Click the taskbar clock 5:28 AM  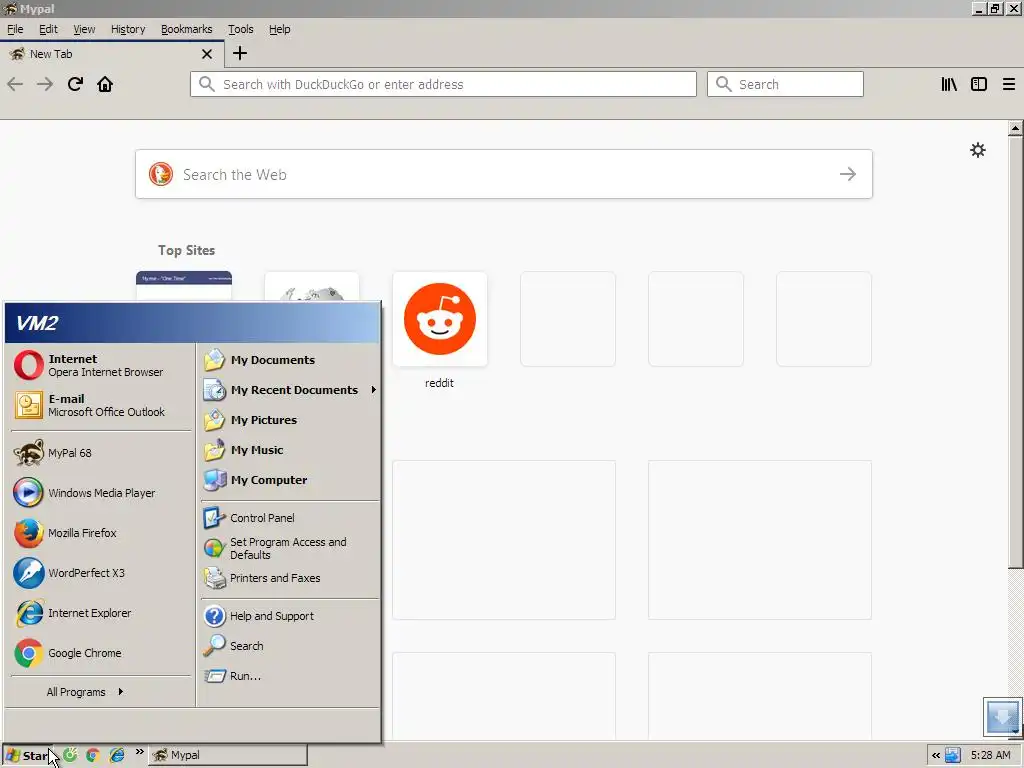pyautogui.click(x=990, y=755)
